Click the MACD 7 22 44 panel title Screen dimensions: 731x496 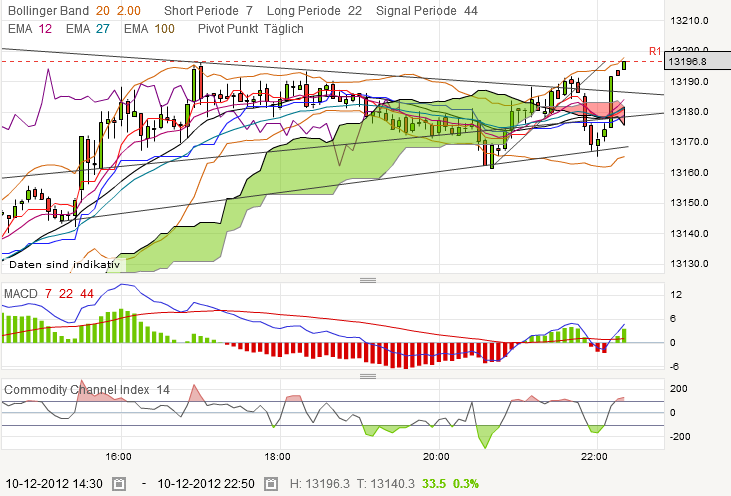[x=49, y=294]
